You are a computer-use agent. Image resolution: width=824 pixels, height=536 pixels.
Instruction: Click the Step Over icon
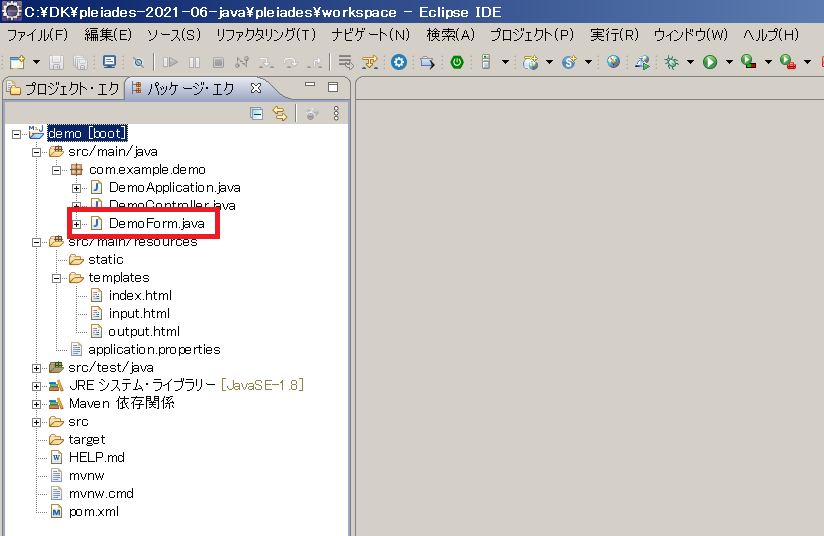point(290,63)
